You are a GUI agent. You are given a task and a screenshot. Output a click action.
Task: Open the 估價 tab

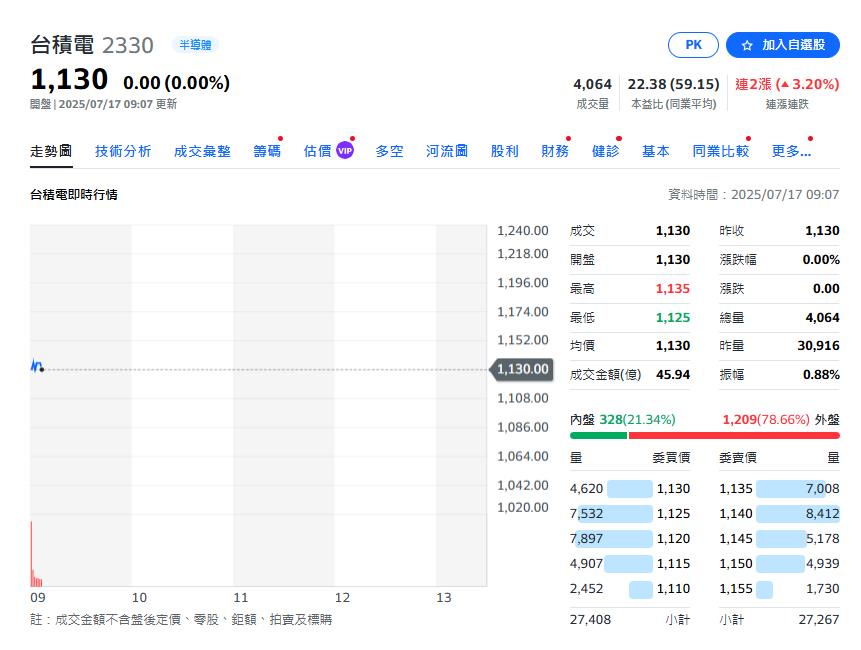317,151
